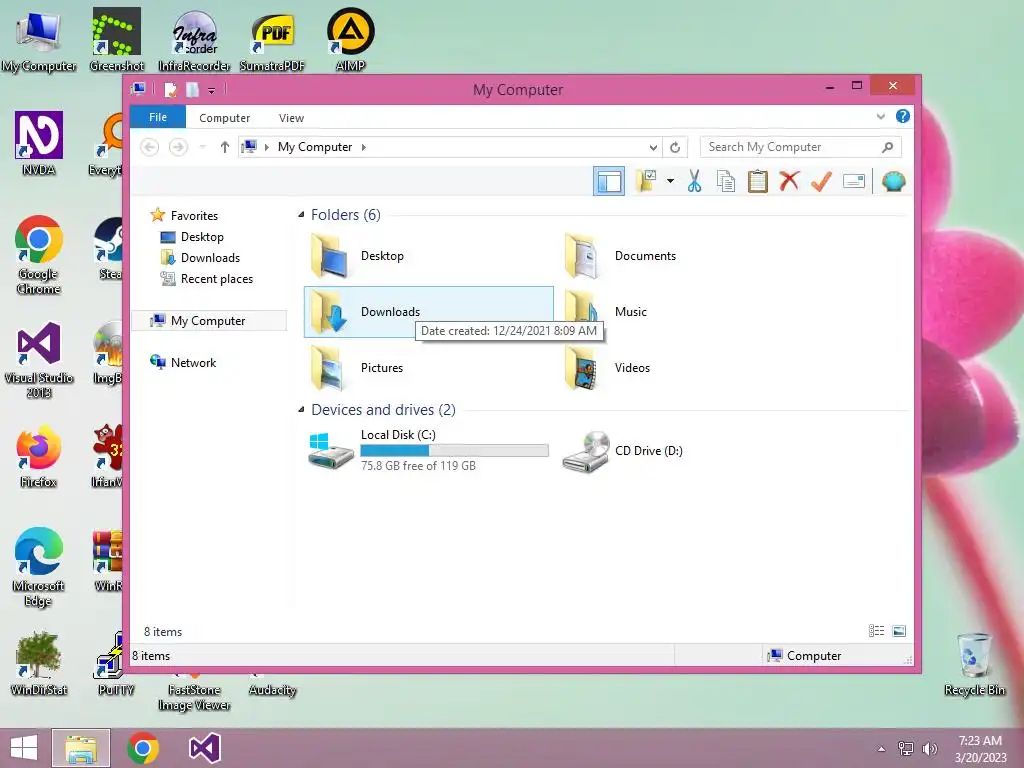
Task: Open the address bar history dropdown
Action: (x=653, y=148)
